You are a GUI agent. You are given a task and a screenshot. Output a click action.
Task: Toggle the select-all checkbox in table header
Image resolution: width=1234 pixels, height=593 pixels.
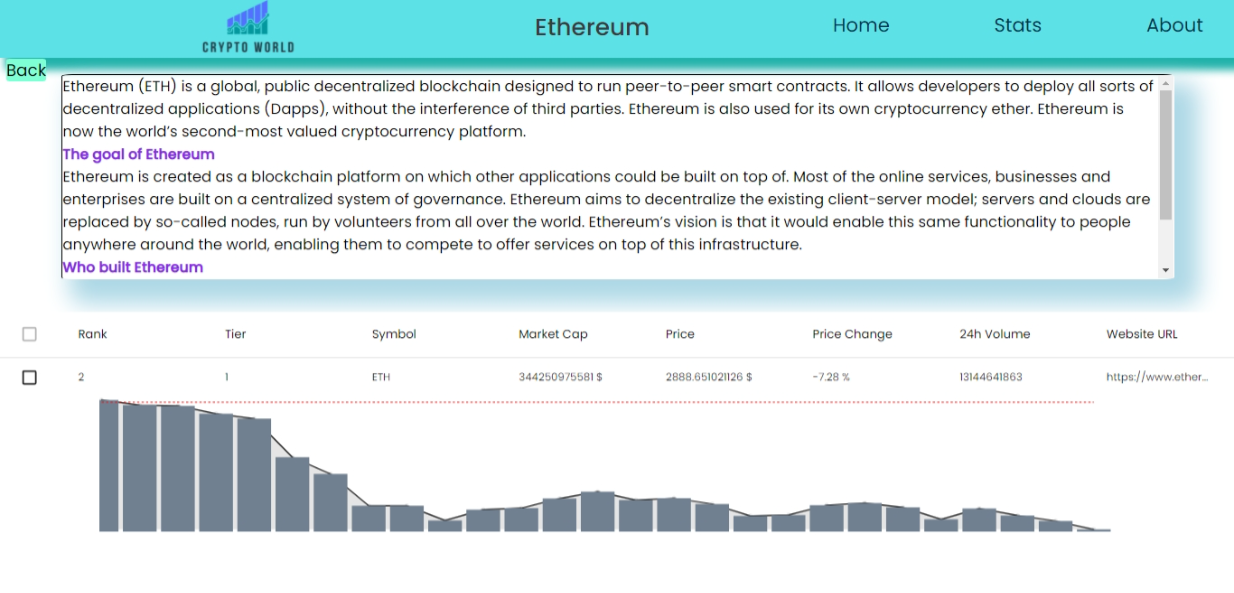(x=30, y=334)
